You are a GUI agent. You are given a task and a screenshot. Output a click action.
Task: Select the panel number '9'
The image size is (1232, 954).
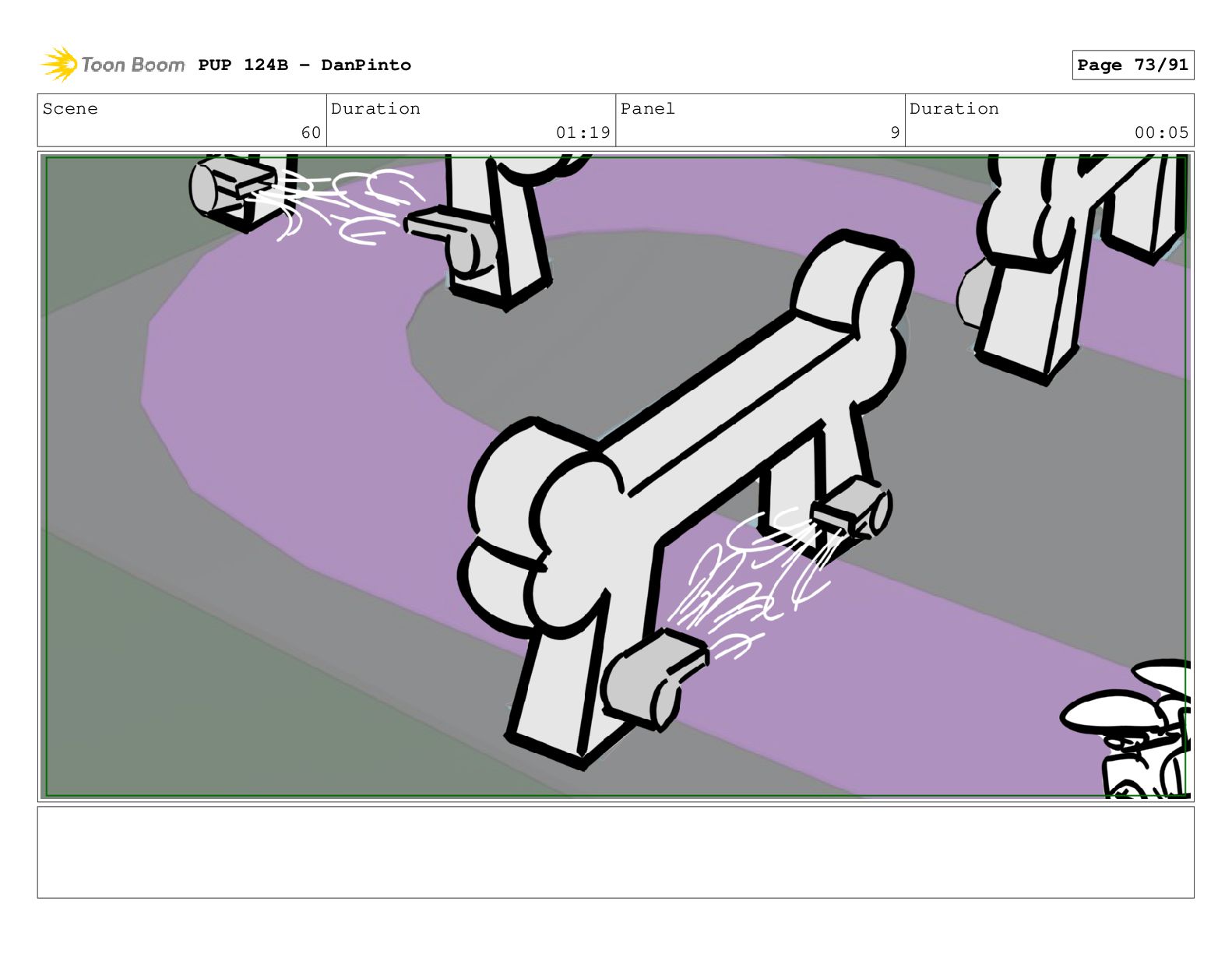[x=895, y=132]
